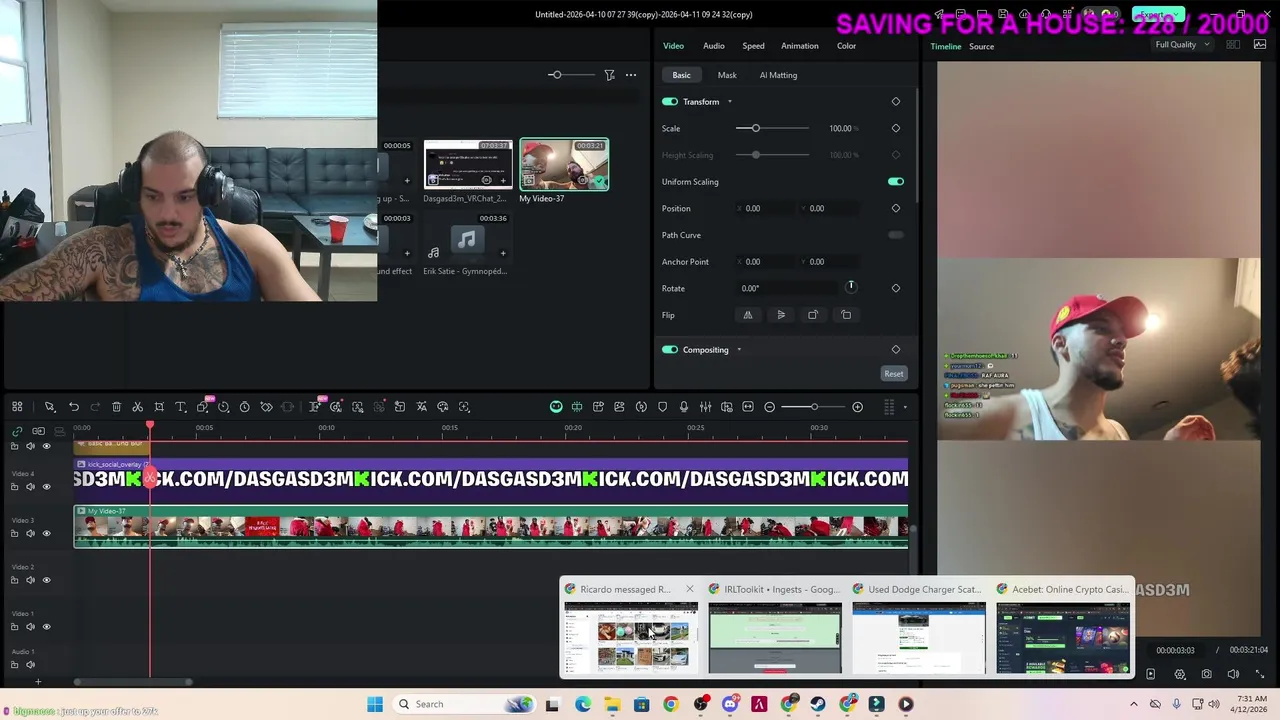Screen dimensions: 1280x720
Task: Open the layout grid icon in timeline toolbar
Action: click(17, 407)
